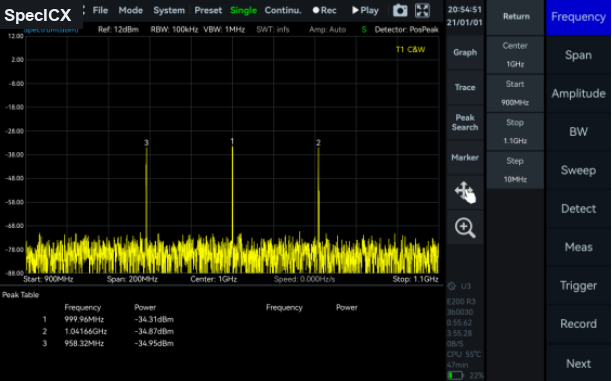Start recording with Rec
The image size is (612, 381).
(324, 11)
